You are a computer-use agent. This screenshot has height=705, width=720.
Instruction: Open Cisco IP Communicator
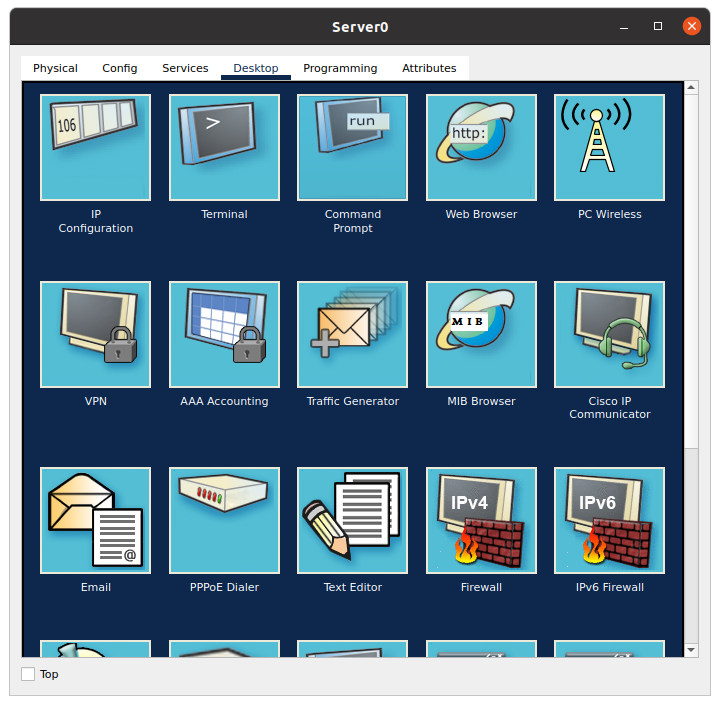609,334
